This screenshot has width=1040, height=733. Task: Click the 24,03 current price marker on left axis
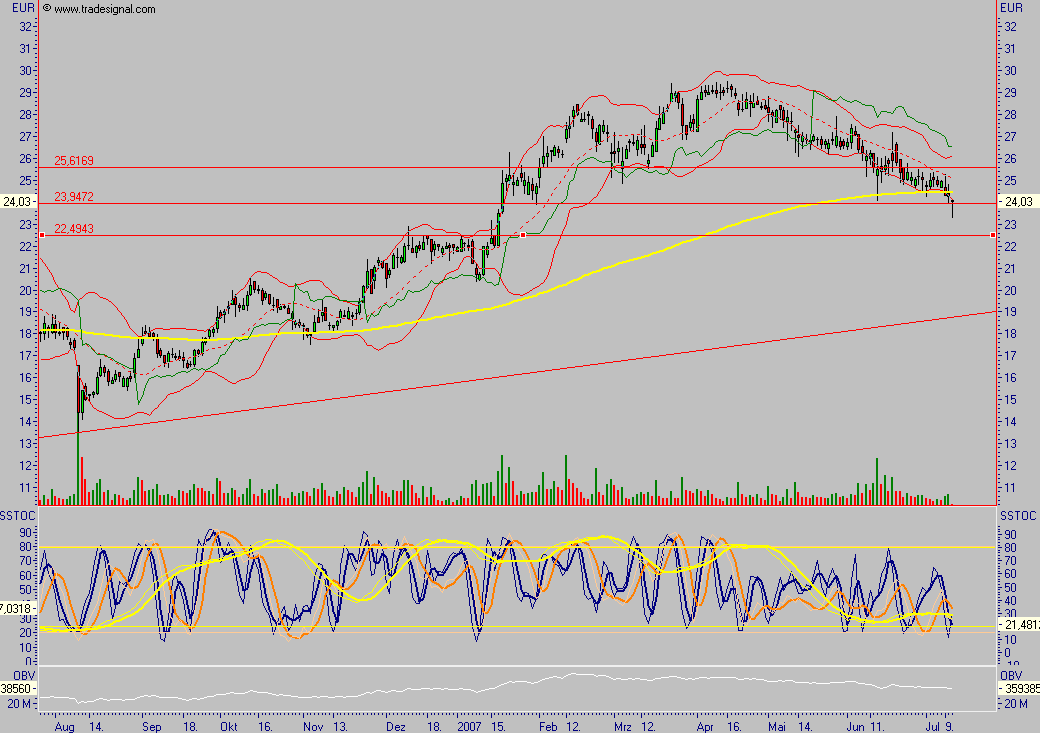(x=17, y=201)
